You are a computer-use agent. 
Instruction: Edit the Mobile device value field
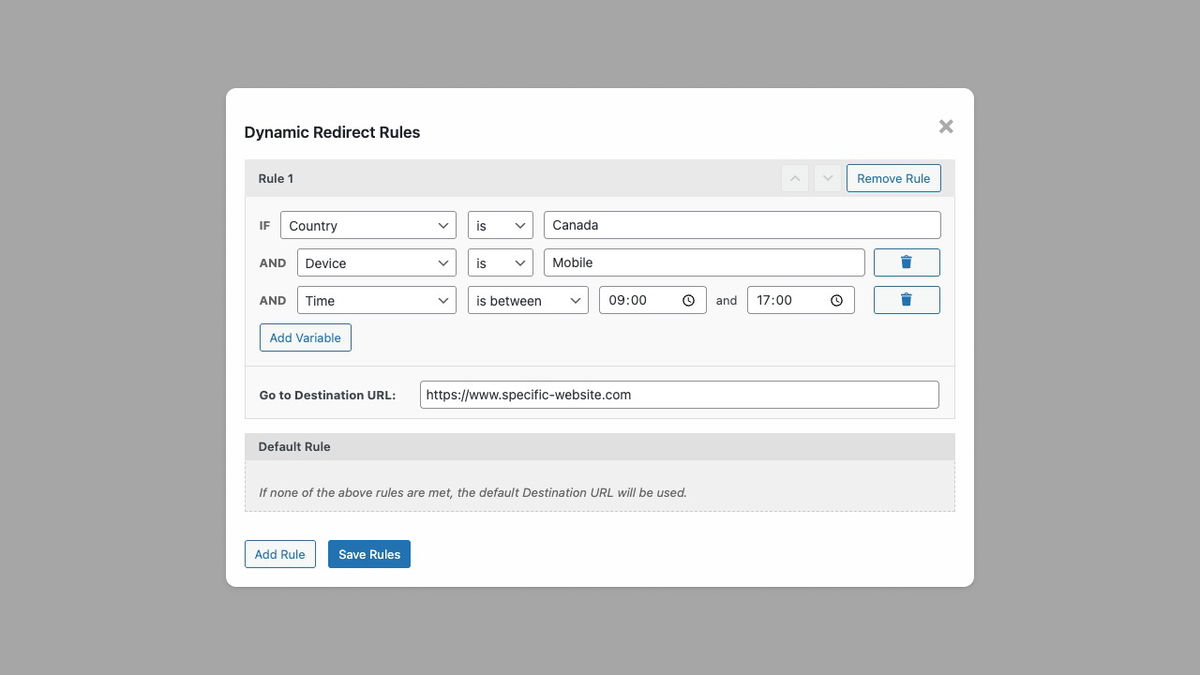click(704, 262)
